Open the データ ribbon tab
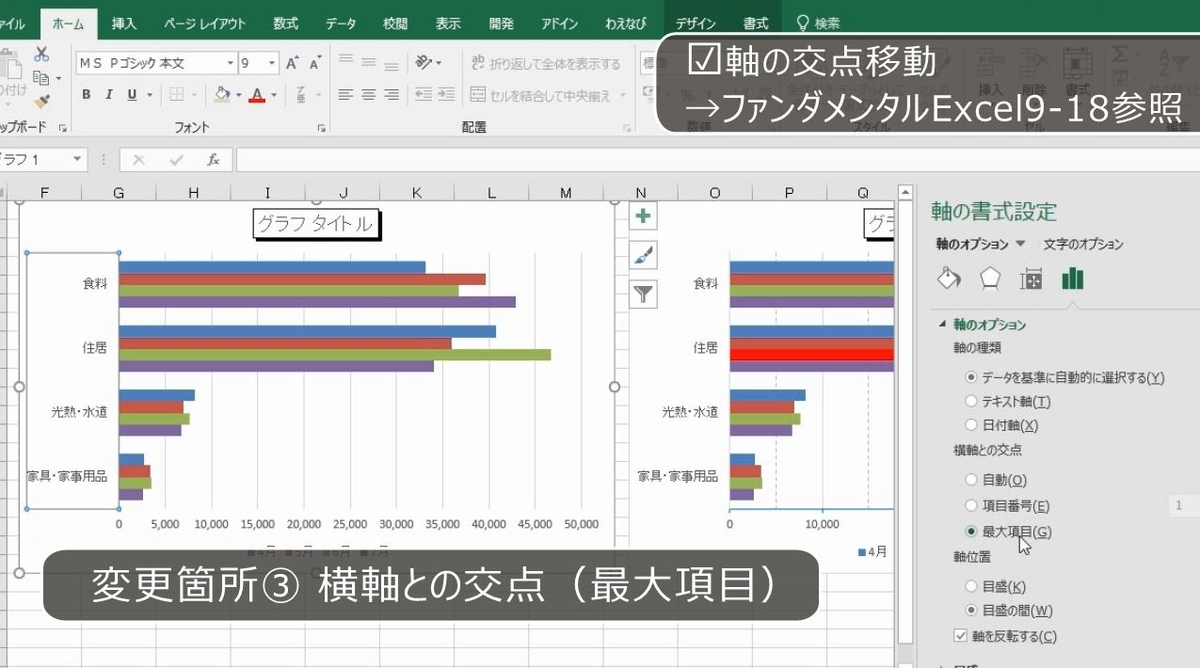 [x=340, y=23]
